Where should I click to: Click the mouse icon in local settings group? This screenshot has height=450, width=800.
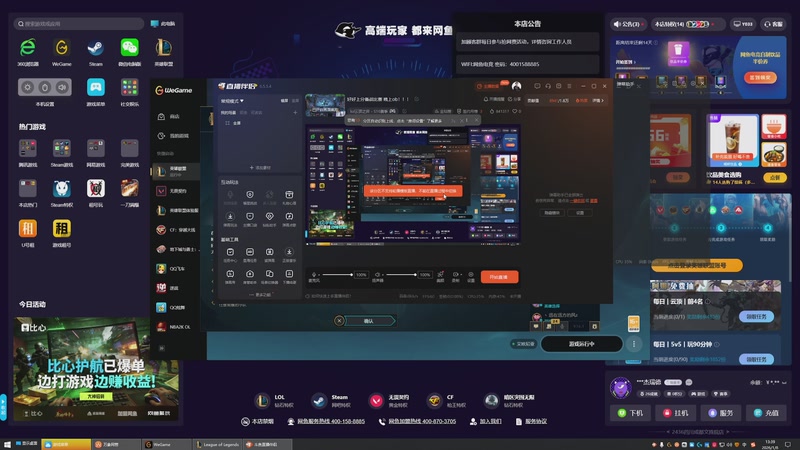coord(45,87)
